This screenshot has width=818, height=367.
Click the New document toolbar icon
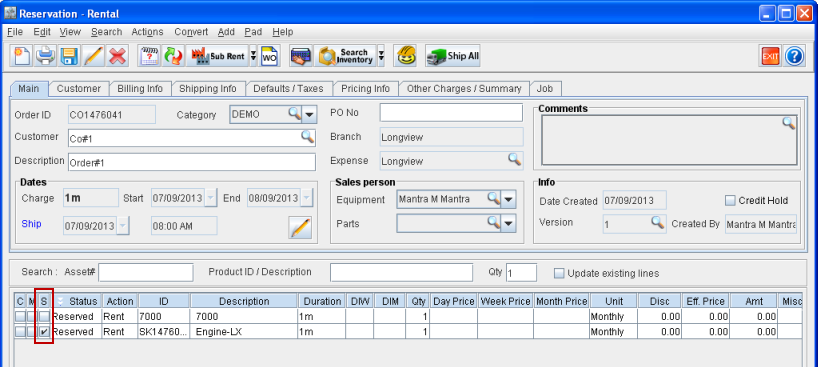point(21,55)
